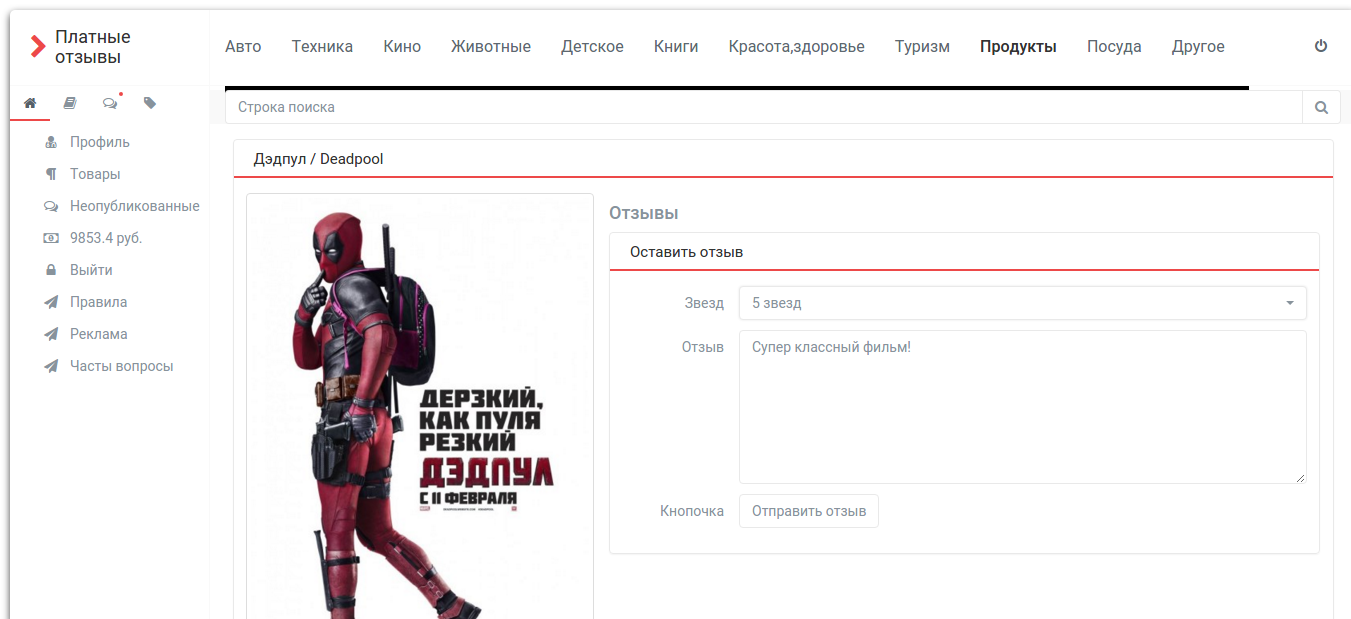The height and width of the screenshot is (619, 1351).
Task: Click the plane icon beside Реклама
Action: coord(51,334)
